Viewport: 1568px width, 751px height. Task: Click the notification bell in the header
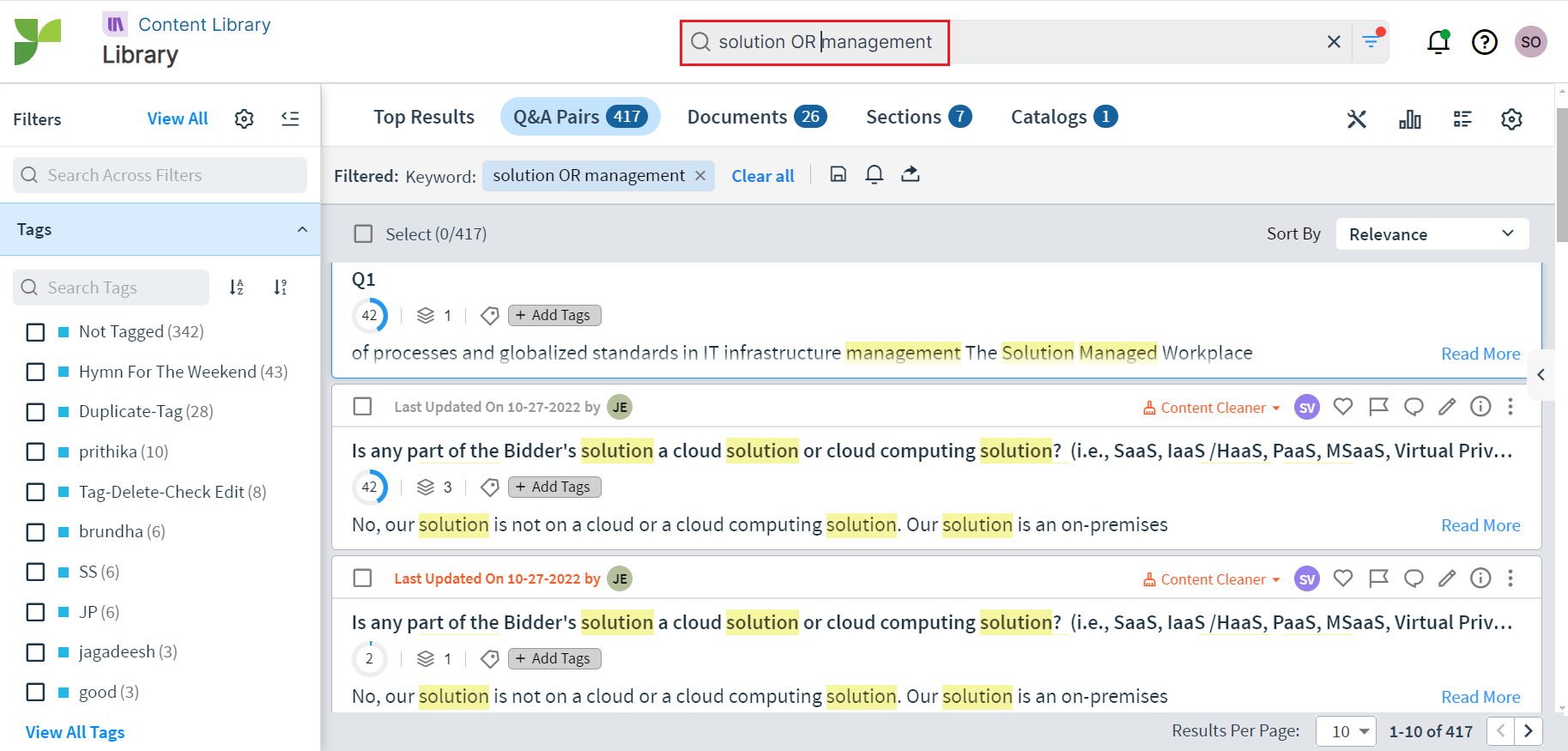[1438, 42]
